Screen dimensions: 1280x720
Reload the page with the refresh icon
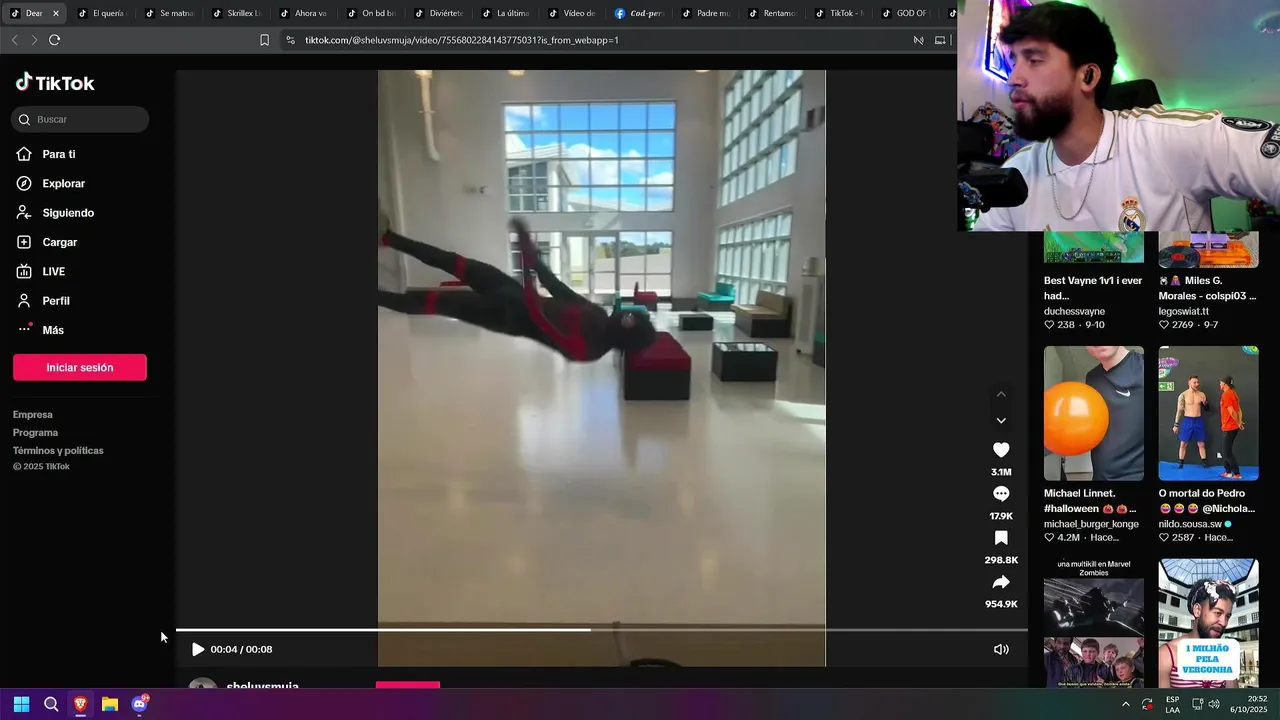pos(55,40)
